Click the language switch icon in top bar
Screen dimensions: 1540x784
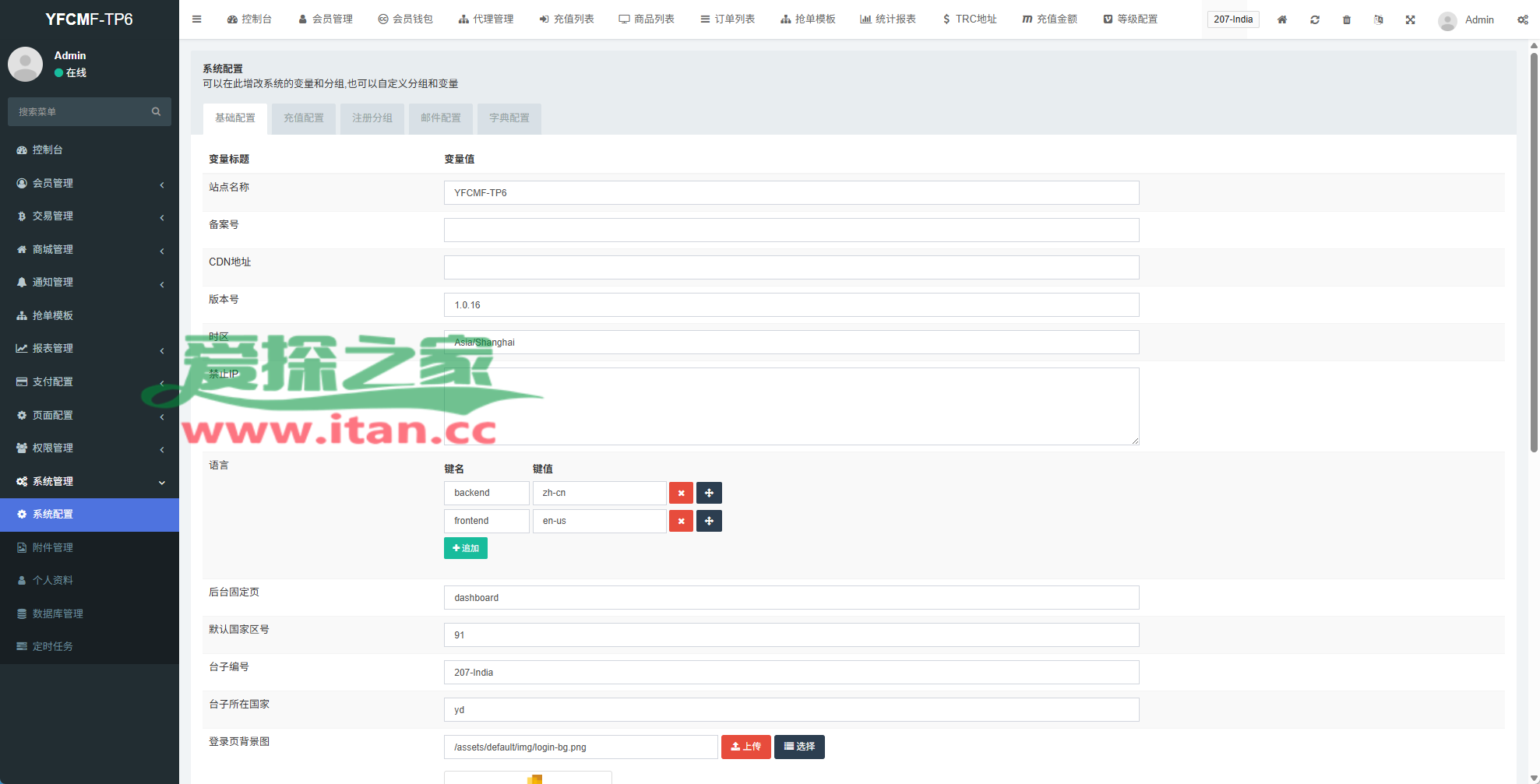(1378, 19)
